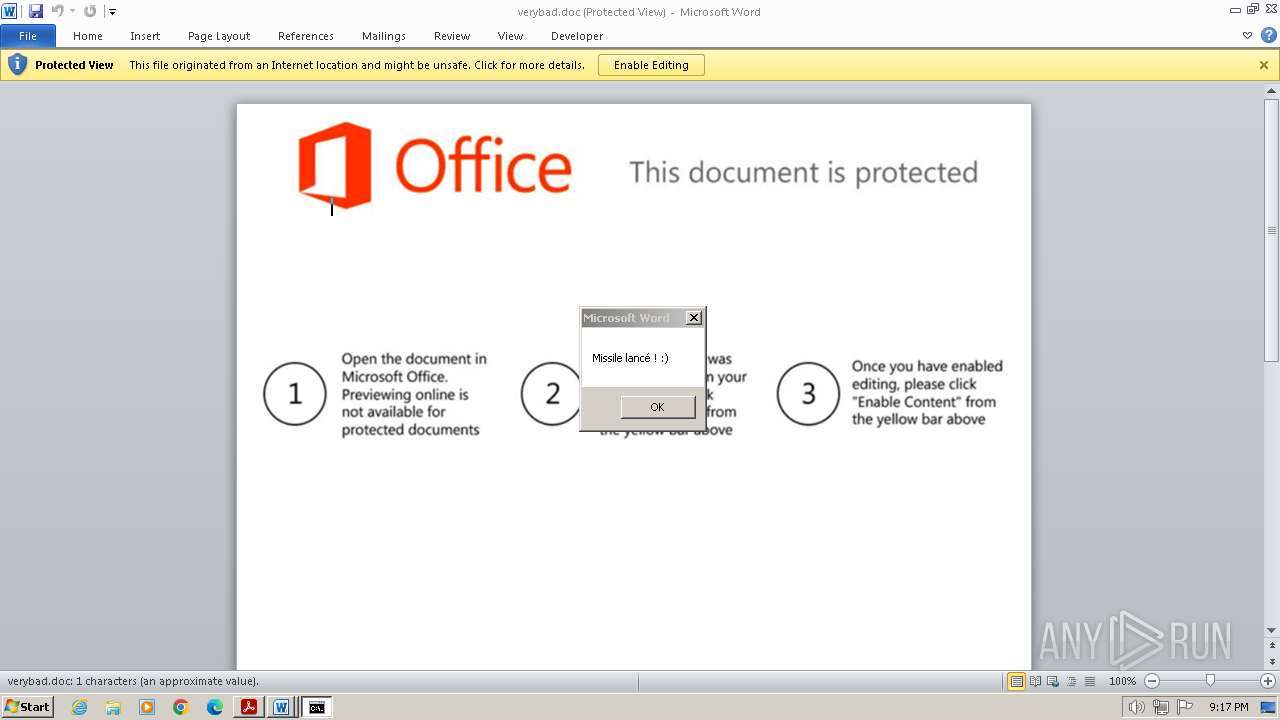Click the next page double-arrow button
The height and width of the screenshot is (720, 1280).
(1272, 662)
